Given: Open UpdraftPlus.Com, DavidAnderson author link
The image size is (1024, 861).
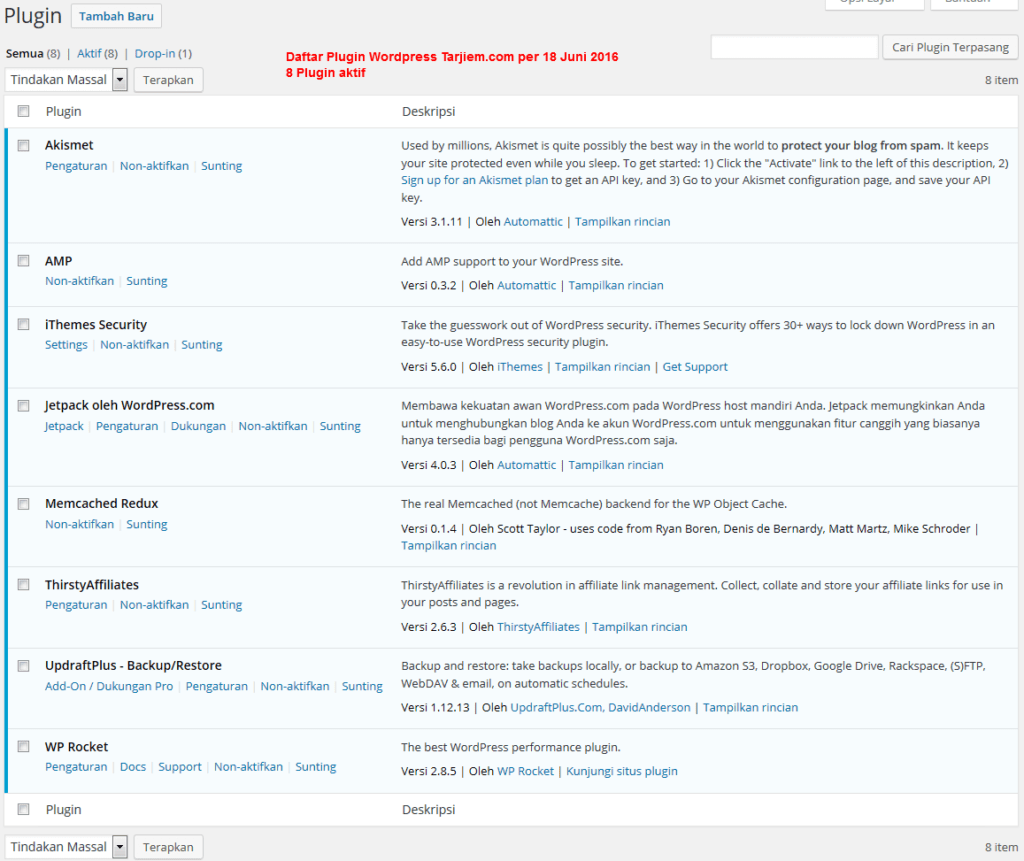Looking at the screenshot, I should (x=600, y=707).
